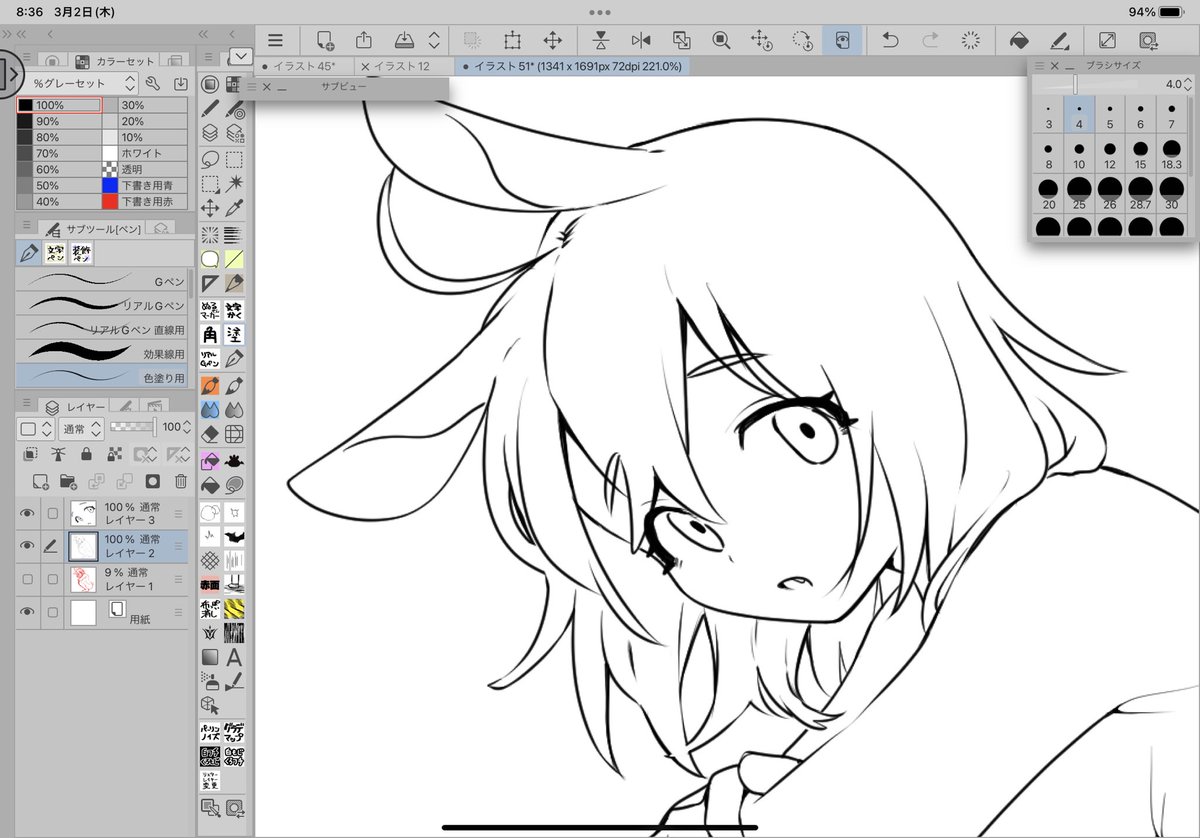Click the layer opacity stepper arrows
This screenshot has width=1200, height=838.
[188, 428]
